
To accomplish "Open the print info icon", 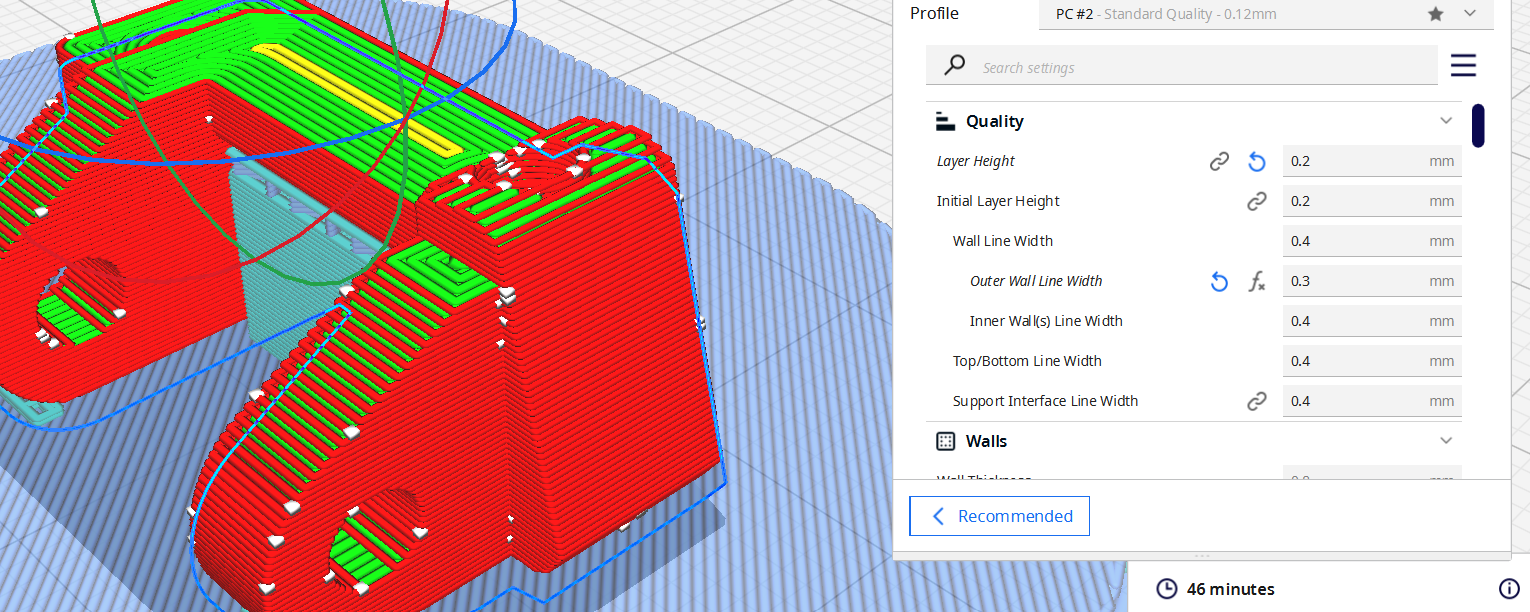I will [x=1509, y=588].
